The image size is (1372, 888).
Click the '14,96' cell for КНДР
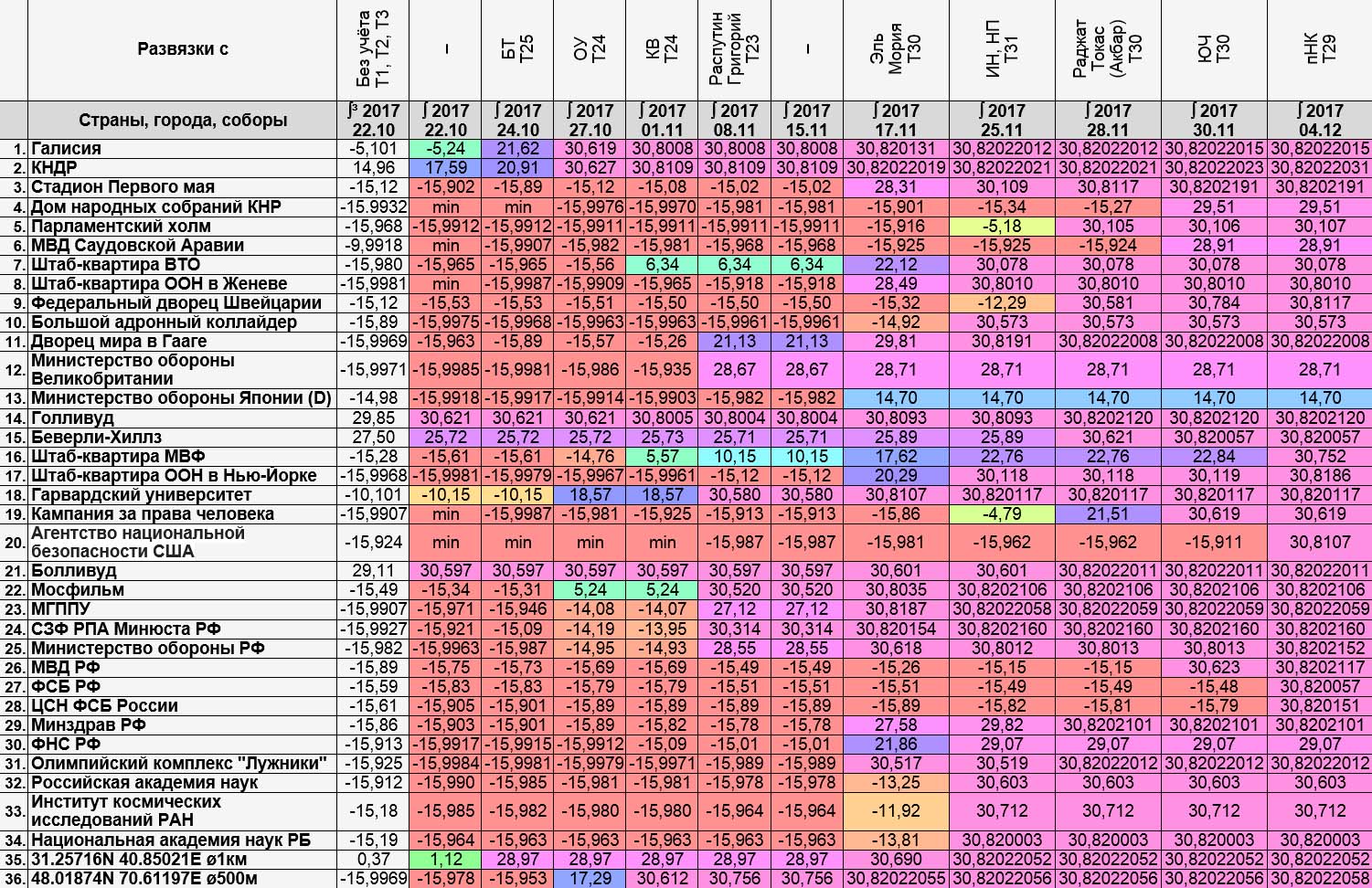pyautogui.click(x=373, y=167)
